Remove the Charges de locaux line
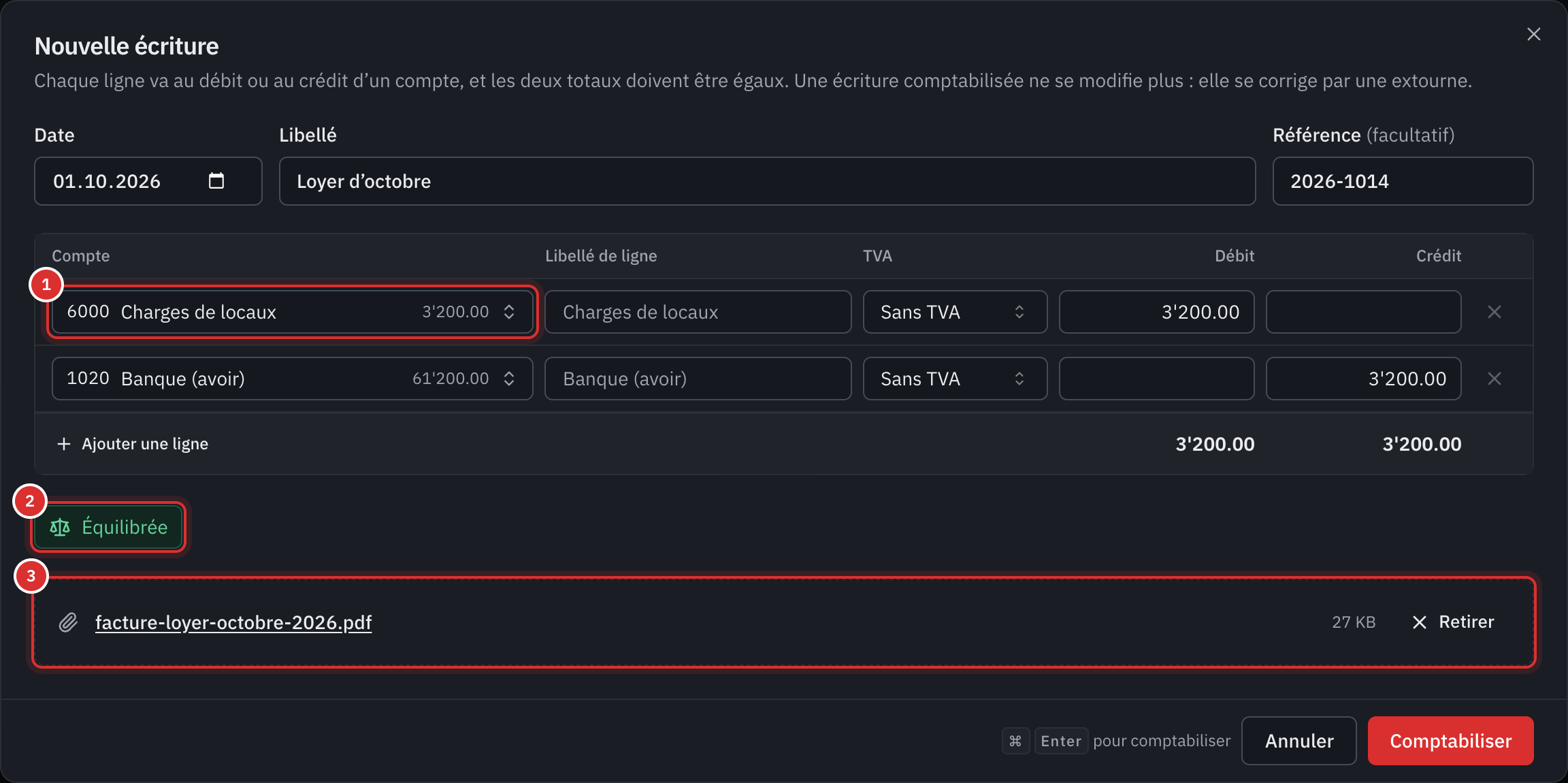The image size is (1568, 783). 1494,312
